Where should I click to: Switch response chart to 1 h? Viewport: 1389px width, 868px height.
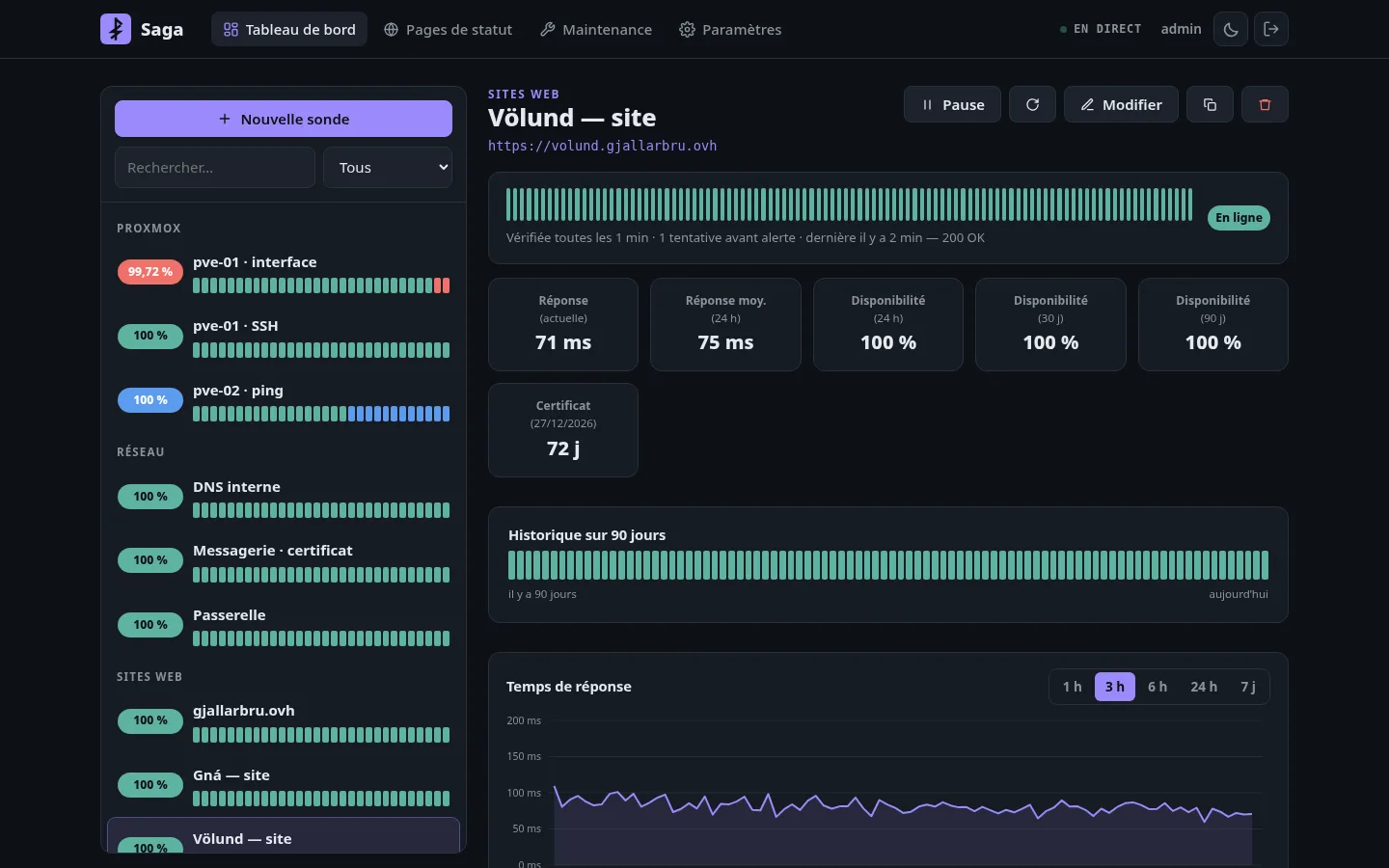coord(1073,687)
